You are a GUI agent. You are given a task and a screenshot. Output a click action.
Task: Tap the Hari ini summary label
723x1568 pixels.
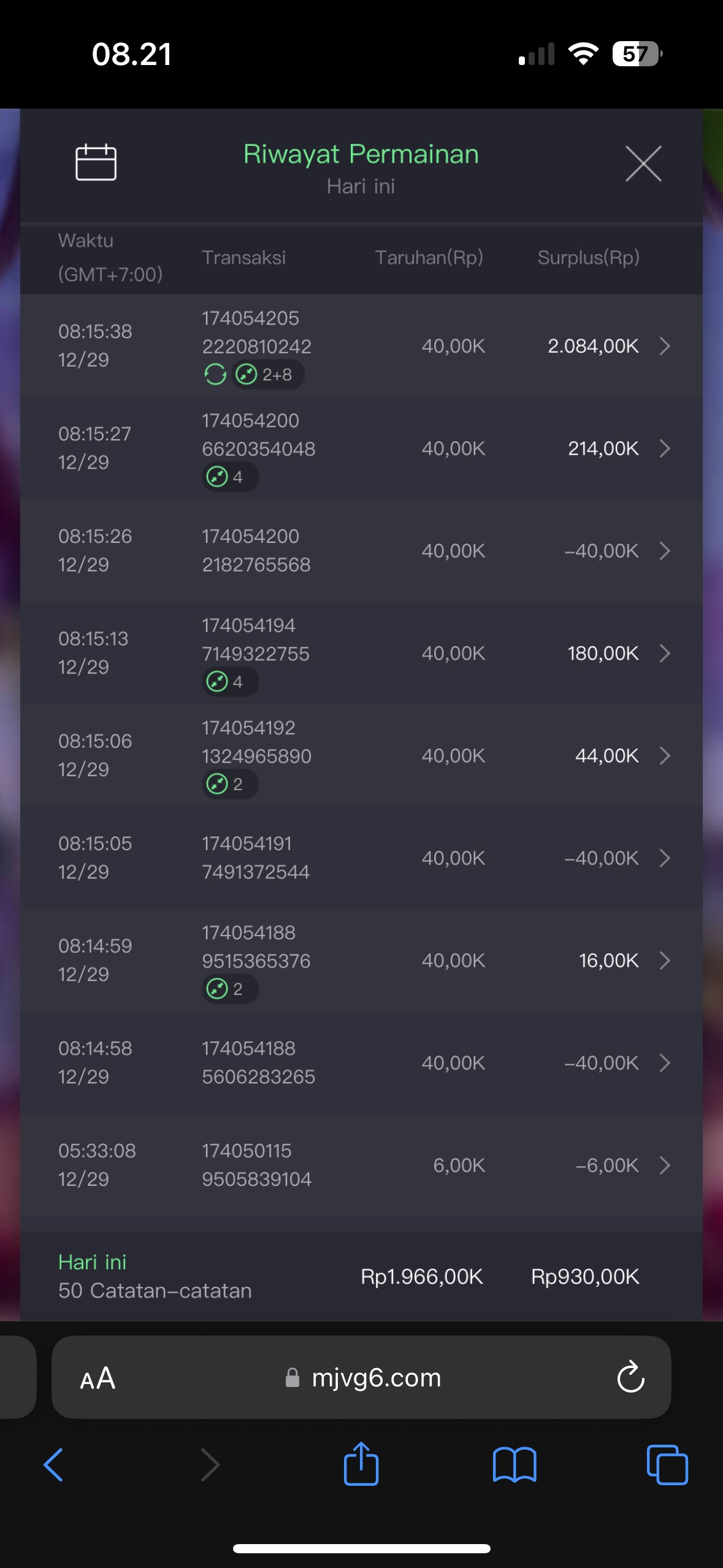click(92, 1262)
